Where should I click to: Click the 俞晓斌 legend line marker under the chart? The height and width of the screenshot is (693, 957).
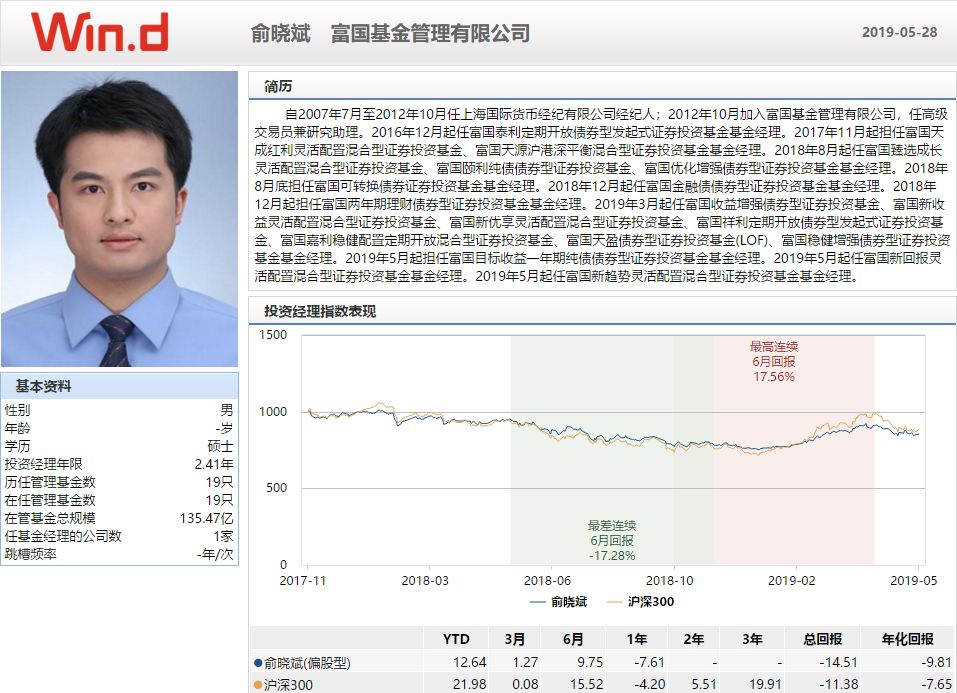coord(538,602)
